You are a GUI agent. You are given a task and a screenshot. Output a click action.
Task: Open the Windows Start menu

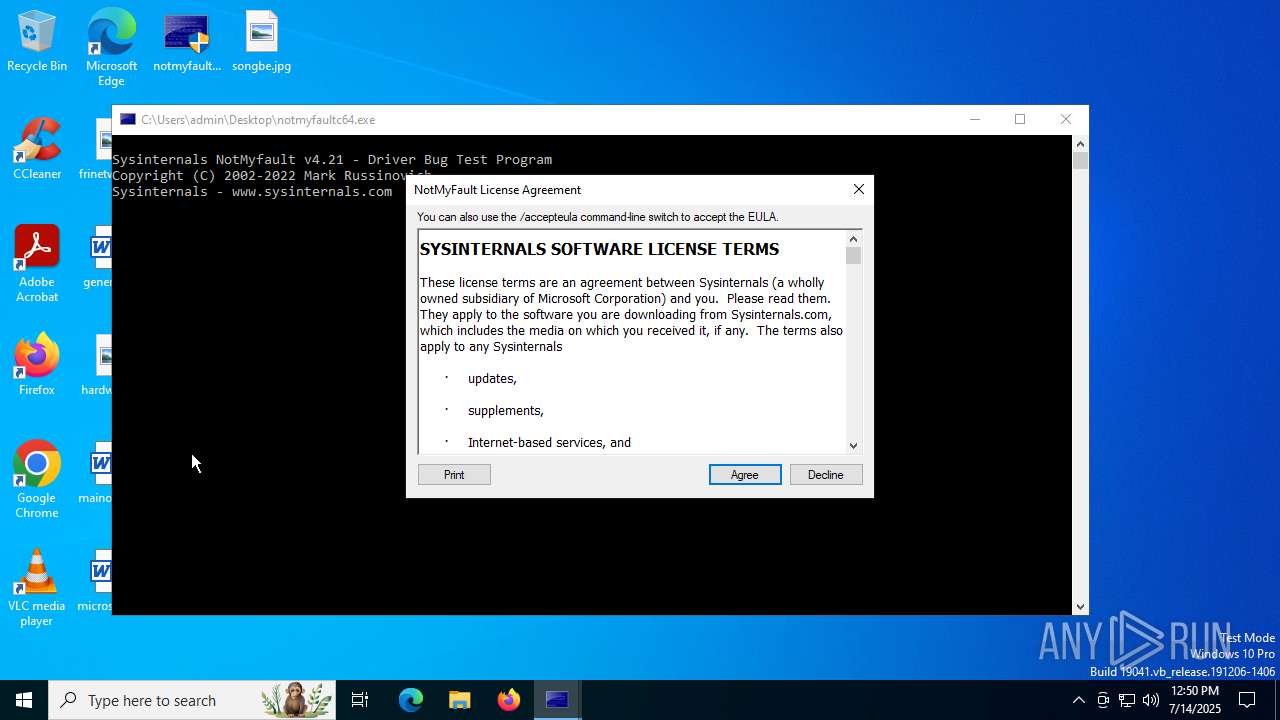pyautogui.click(x=24, y=700)
